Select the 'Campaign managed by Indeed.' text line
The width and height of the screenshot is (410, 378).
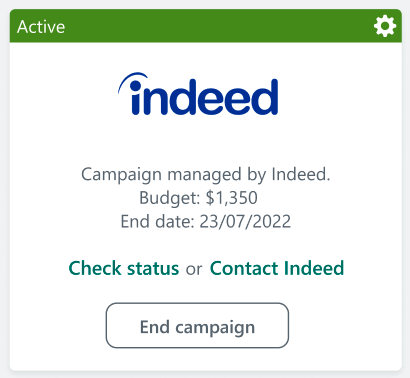click(x=206, y=174)
